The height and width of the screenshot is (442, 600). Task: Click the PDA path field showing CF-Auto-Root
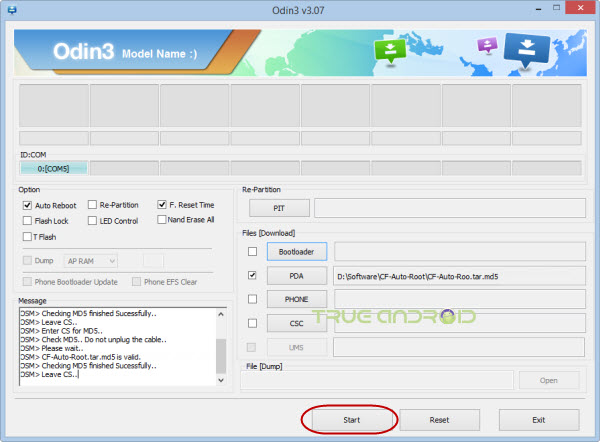click(x=459, y=276)
